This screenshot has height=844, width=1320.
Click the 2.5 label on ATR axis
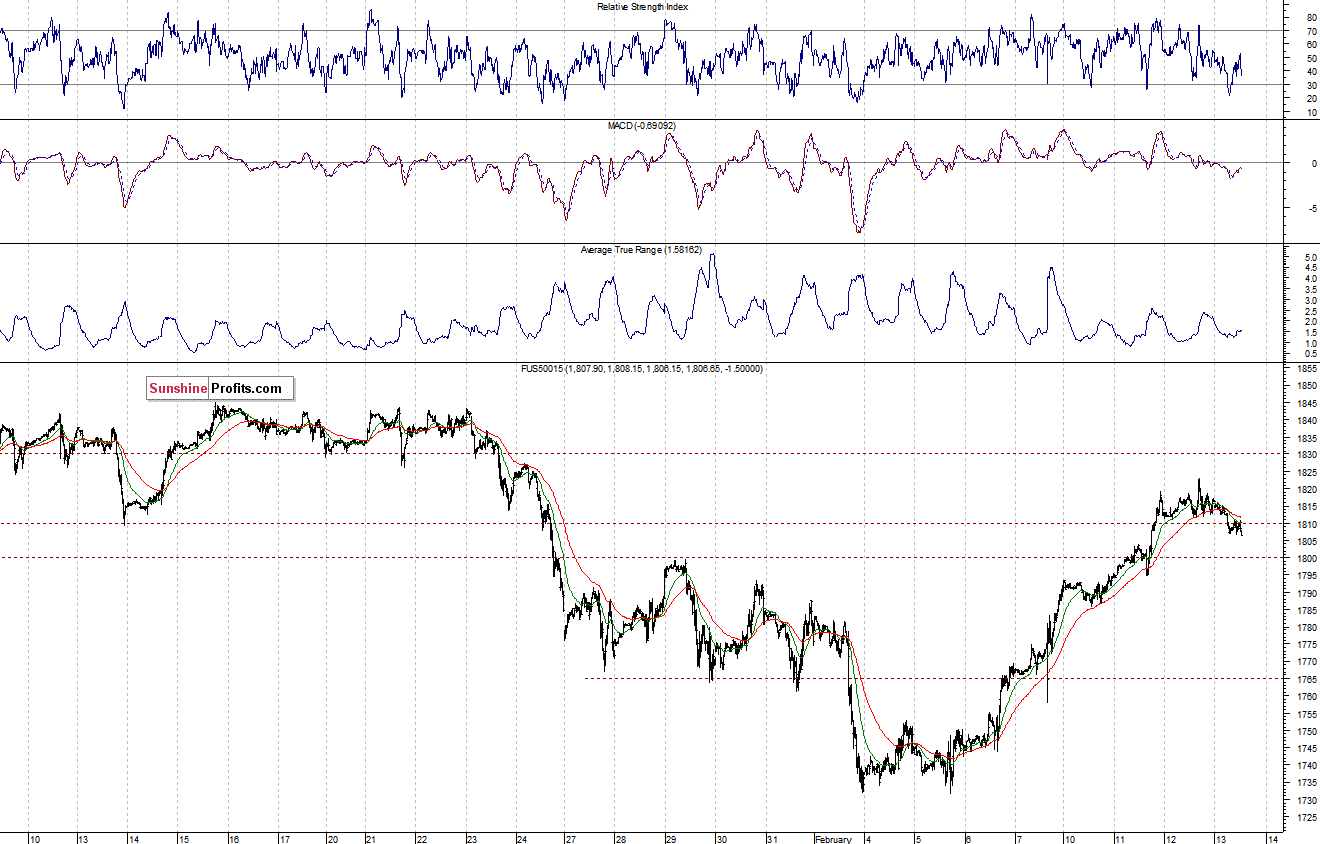(1310, 311)
